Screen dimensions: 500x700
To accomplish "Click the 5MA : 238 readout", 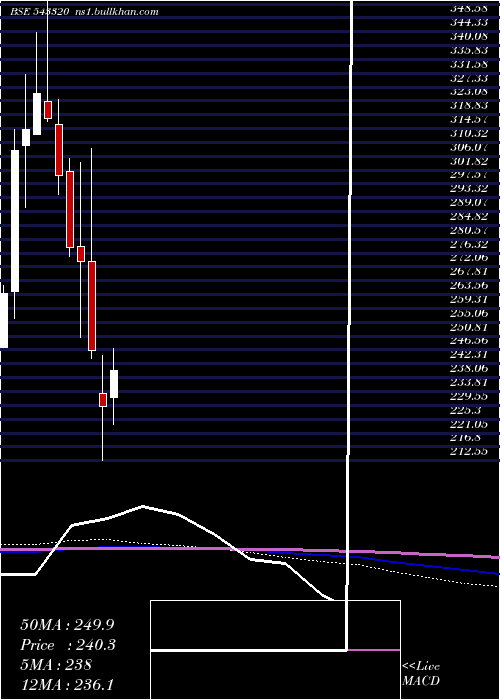I will point(56,665).
